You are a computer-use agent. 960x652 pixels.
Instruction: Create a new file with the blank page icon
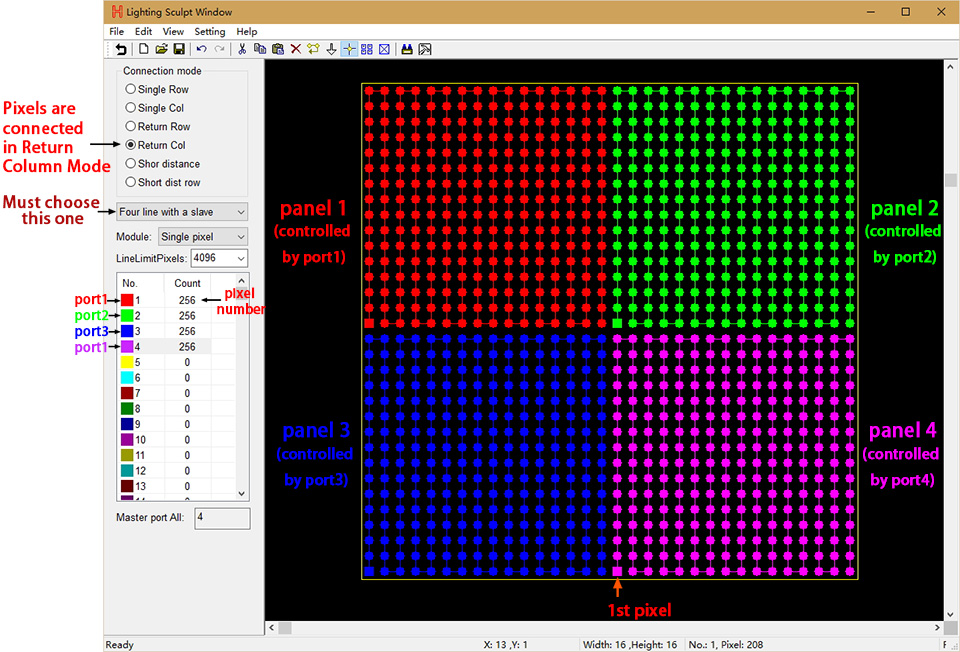point(144,49)
